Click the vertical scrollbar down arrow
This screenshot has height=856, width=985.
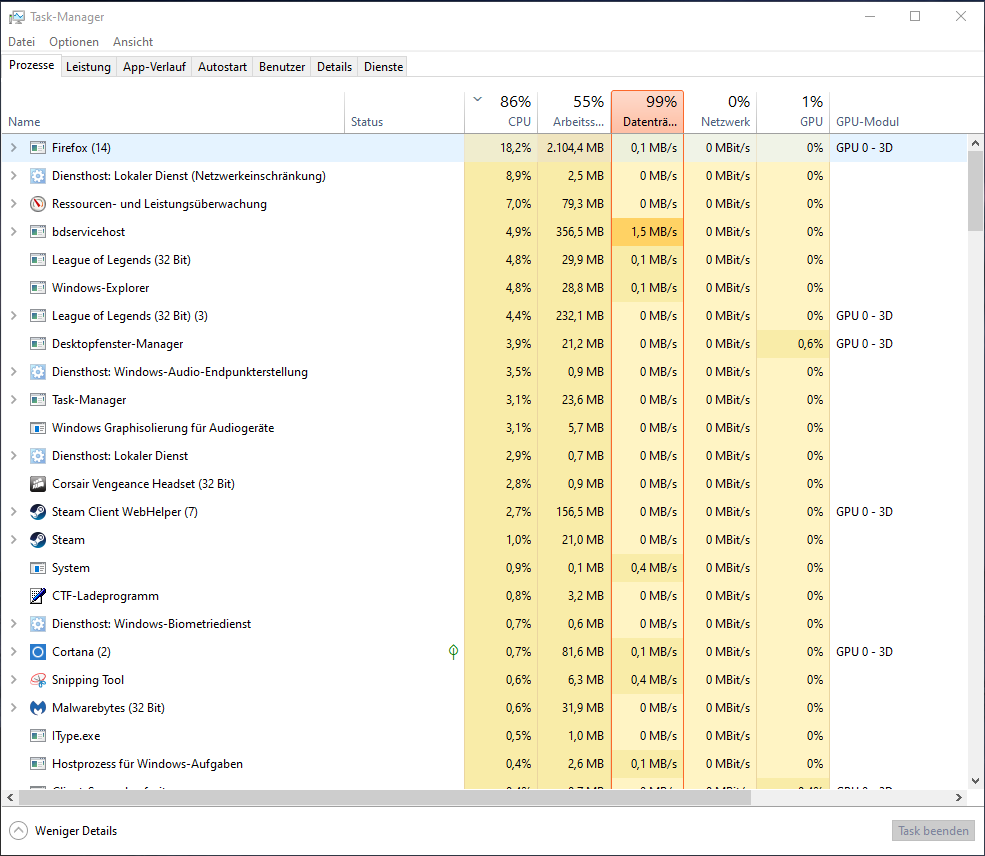tap(975, 781)
